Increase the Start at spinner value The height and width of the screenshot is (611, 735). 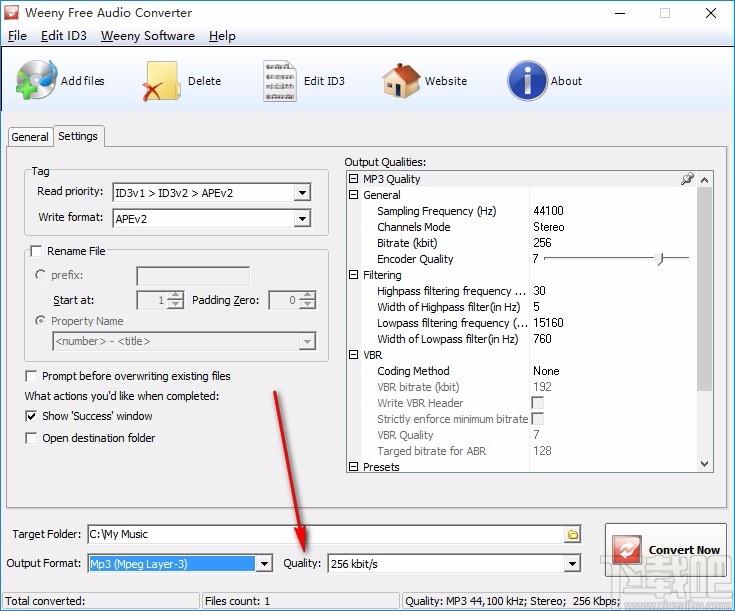(x=175, y=295)
